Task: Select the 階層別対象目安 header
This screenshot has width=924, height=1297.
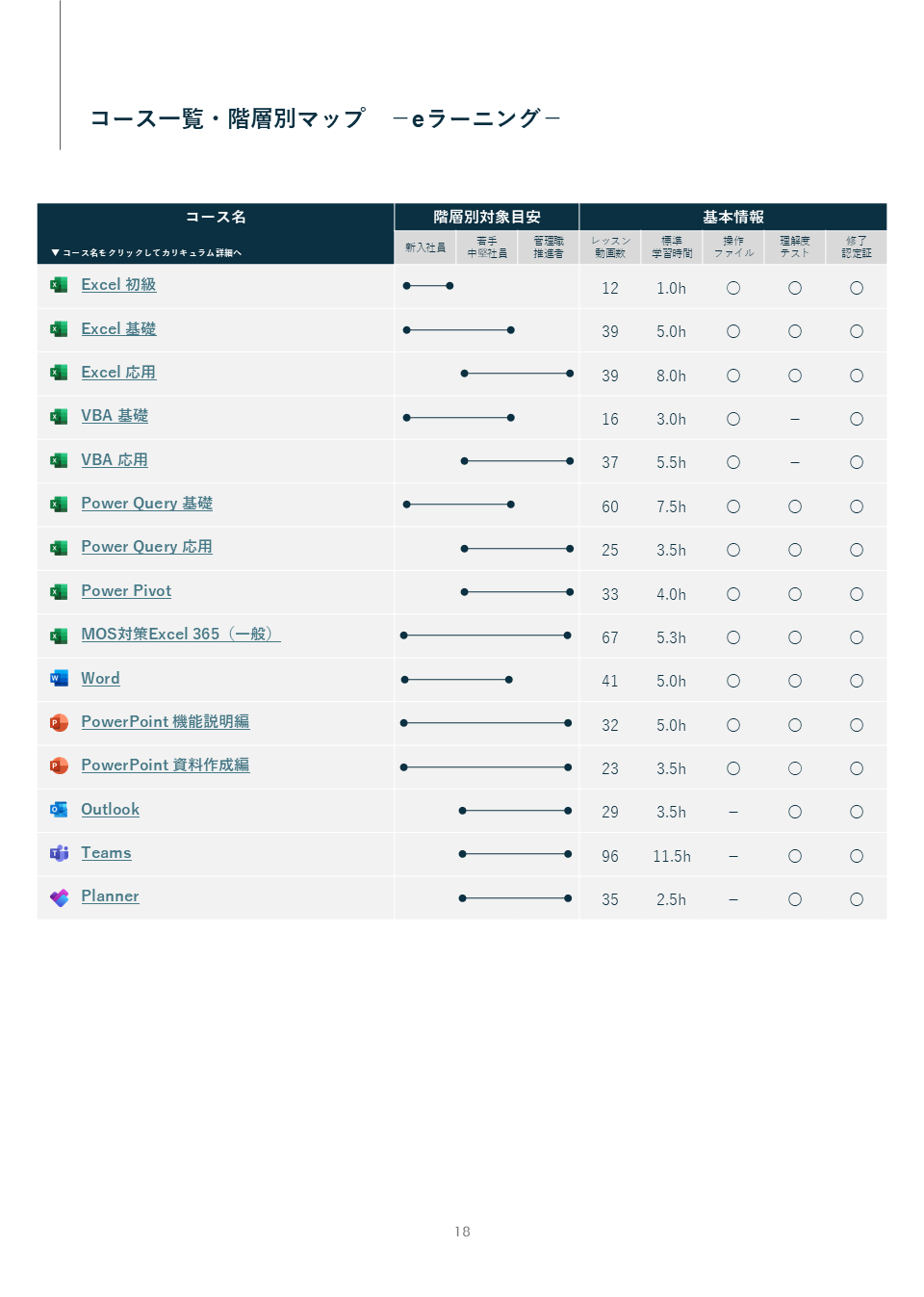Action: 486,217
